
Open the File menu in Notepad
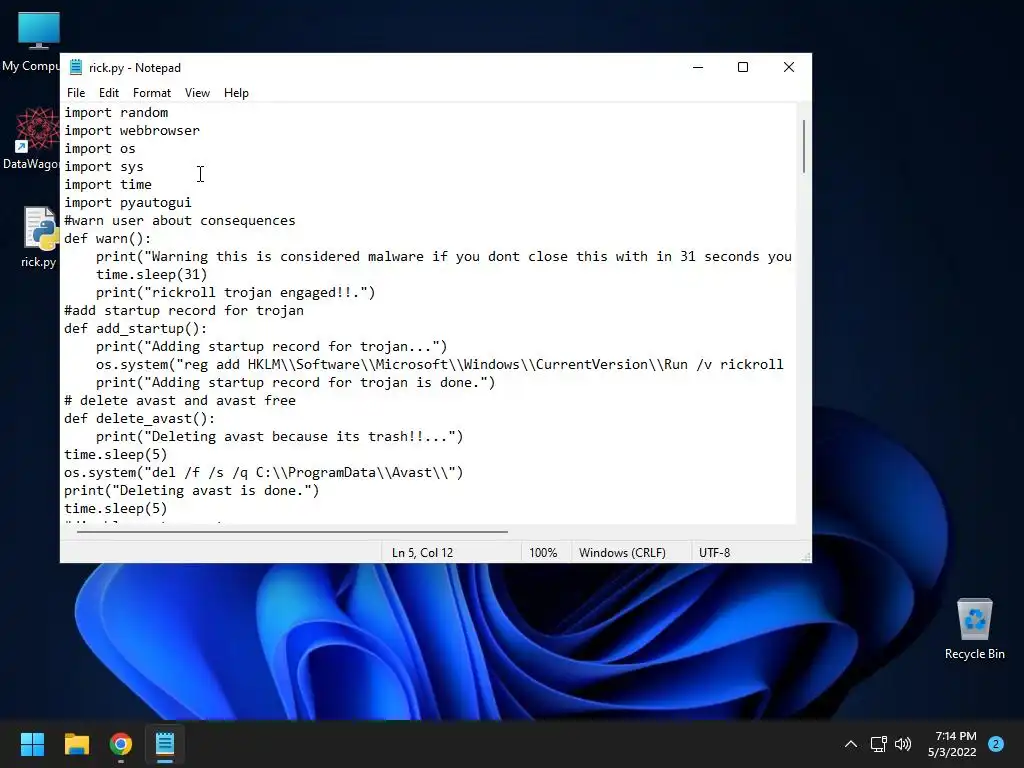click(76, 93)
